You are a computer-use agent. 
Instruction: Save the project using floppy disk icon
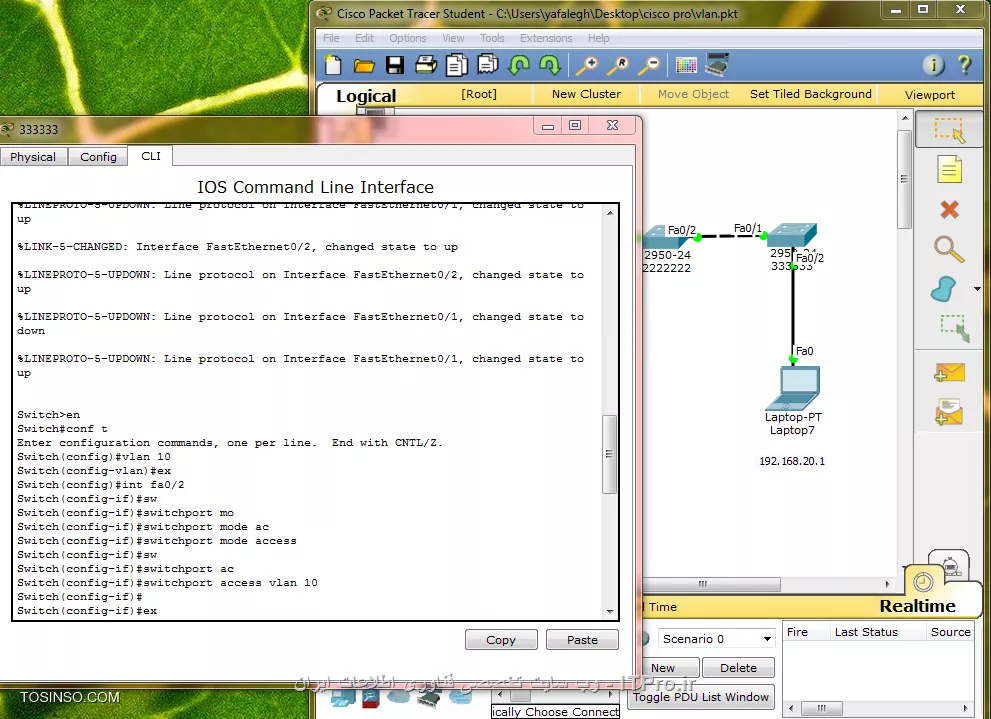pos(395,65)
